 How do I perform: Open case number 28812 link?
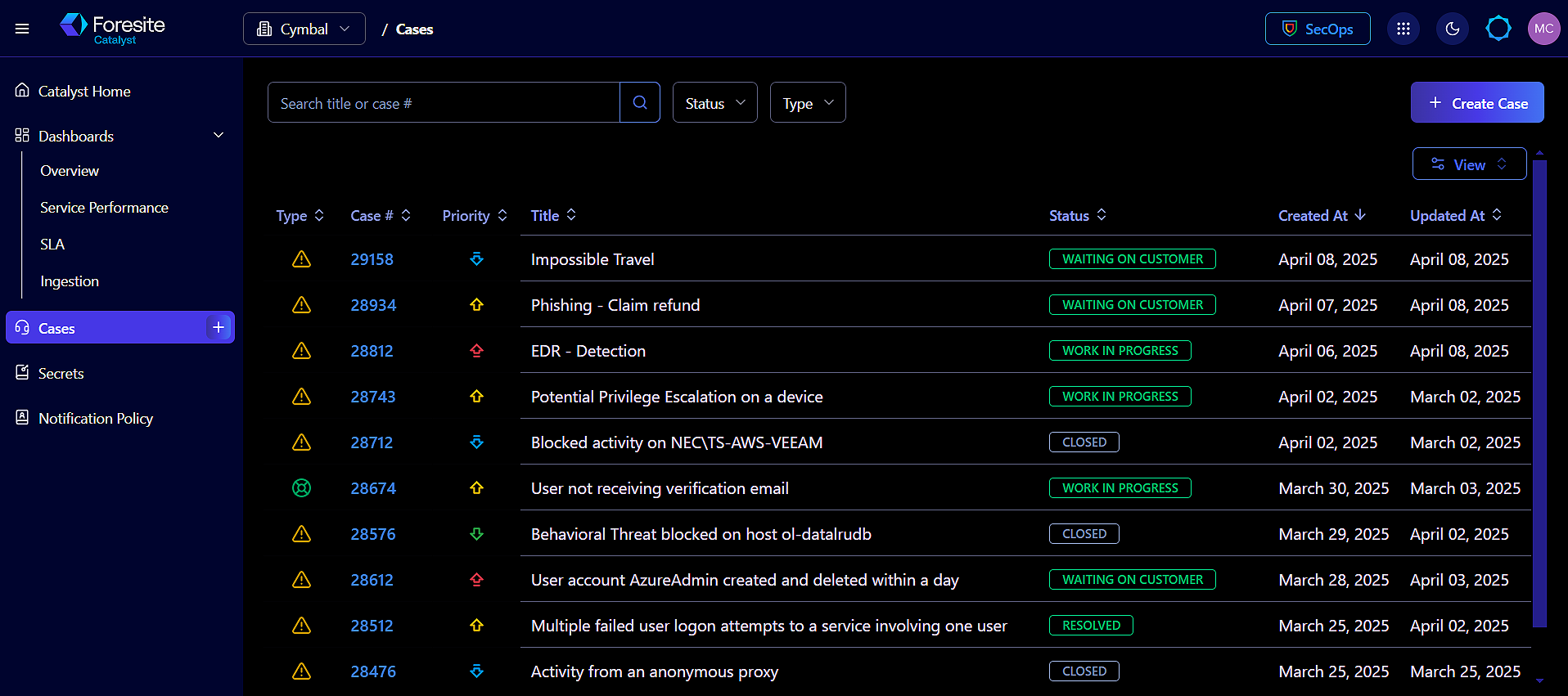pos(372,351)
